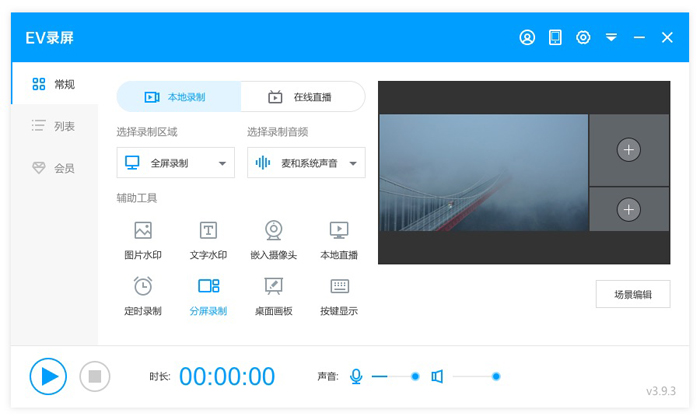Switch to 常规 sidebar tab
The height and width of the screenshot is (420, 700).
pos(54,84)
